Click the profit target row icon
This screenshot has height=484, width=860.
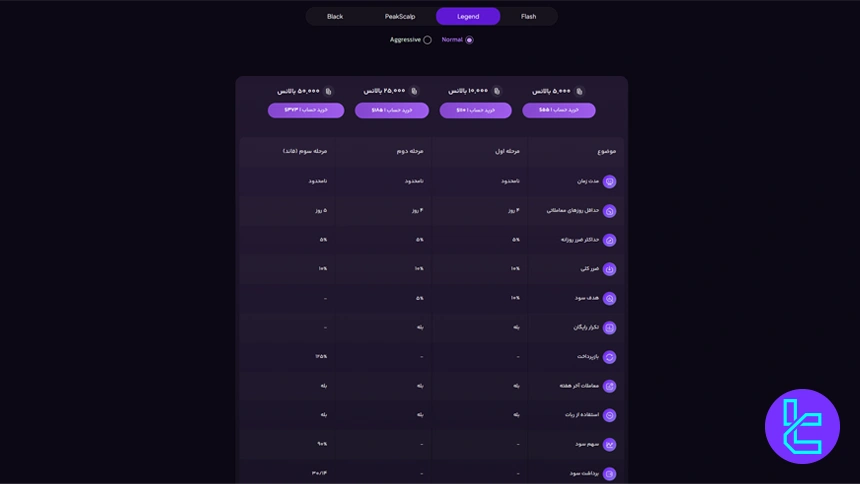609,298
